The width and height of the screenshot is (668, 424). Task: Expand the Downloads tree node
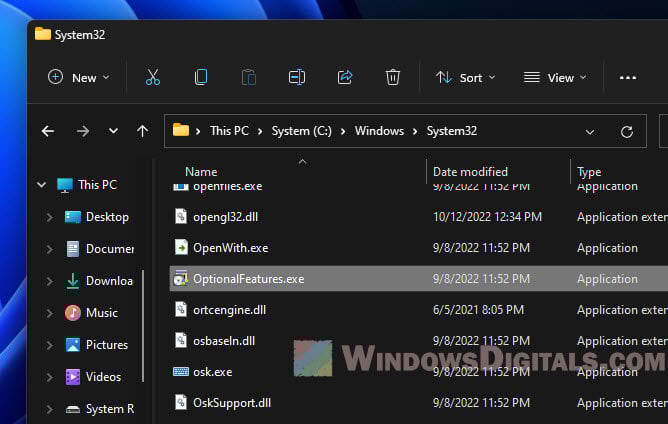(49, 281)
